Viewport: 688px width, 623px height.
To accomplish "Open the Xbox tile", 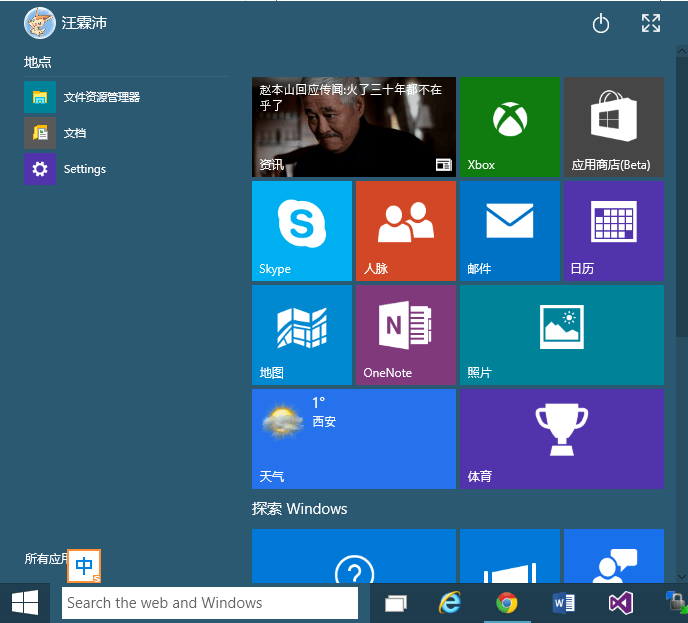I will pos(509,127).
